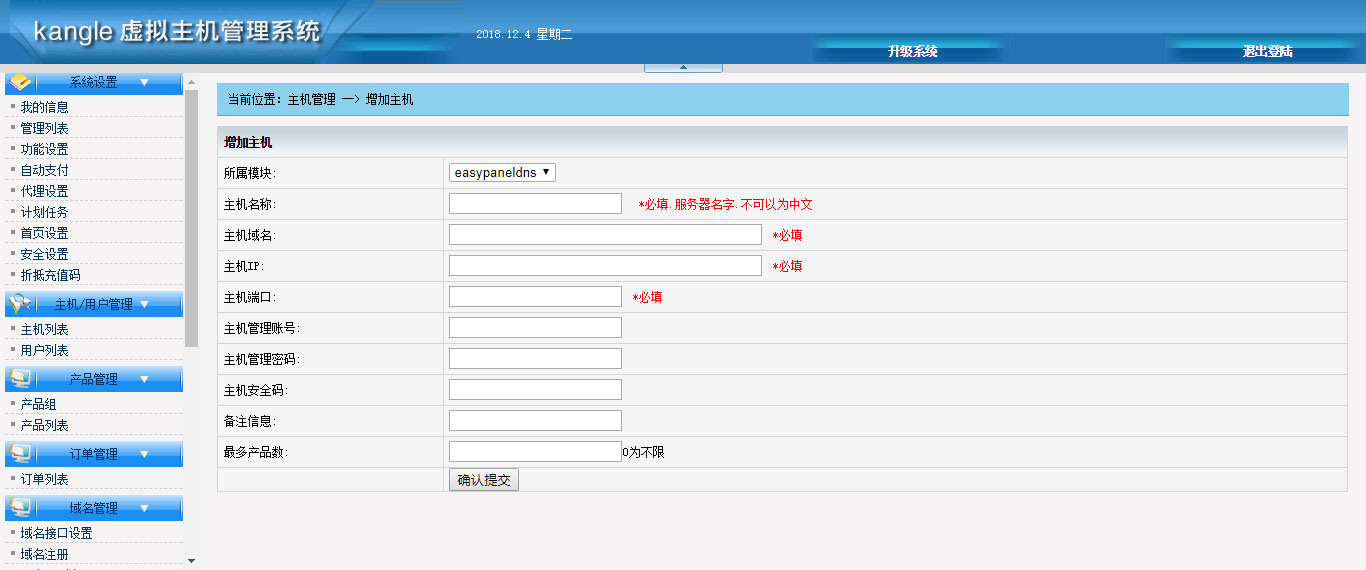Collapse the 主机/用户管理 menu arrow
This screenshot has width=1366, height=570.
click(144, 304)
